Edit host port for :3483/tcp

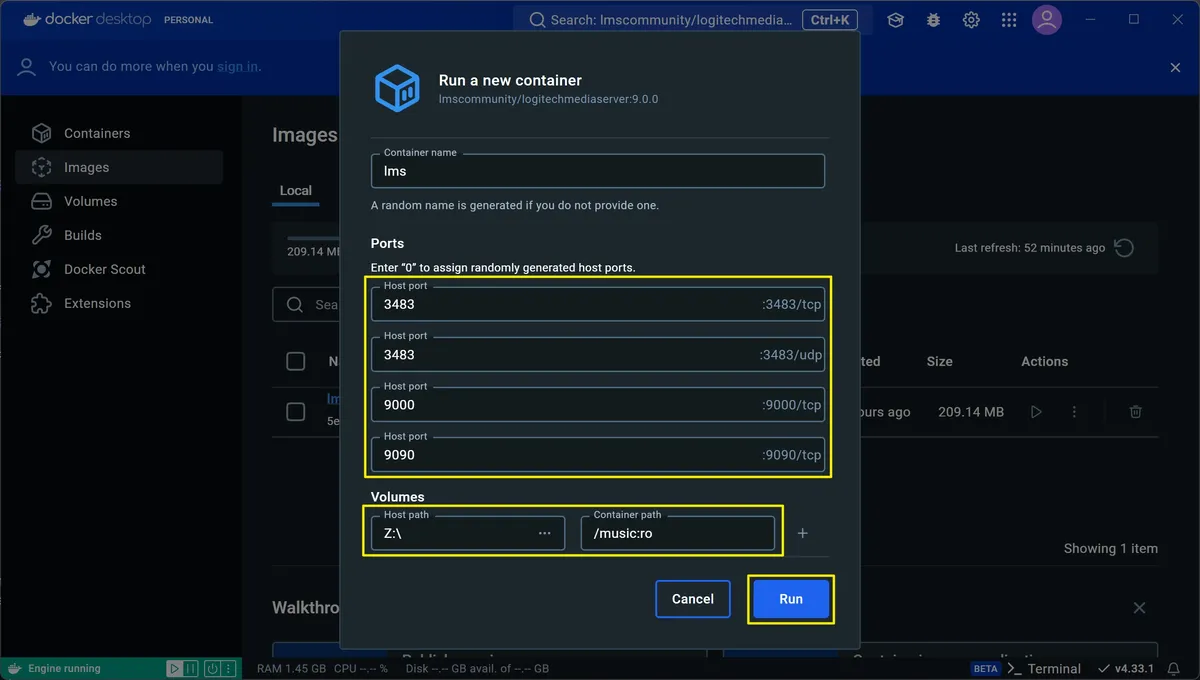[x=598, y=304]
